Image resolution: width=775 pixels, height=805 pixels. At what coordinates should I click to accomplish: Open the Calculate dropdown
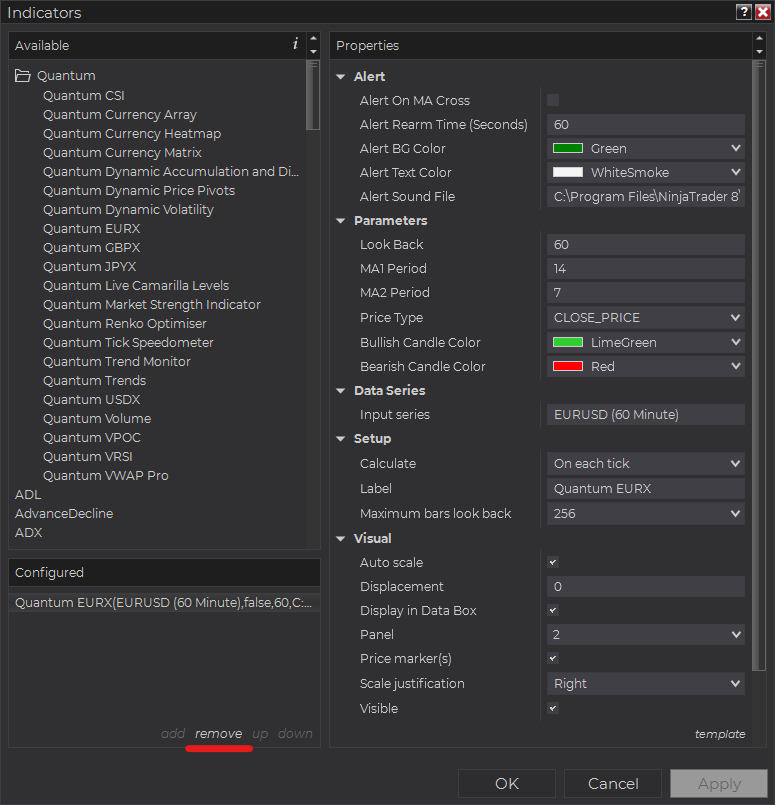coord(646,464)
